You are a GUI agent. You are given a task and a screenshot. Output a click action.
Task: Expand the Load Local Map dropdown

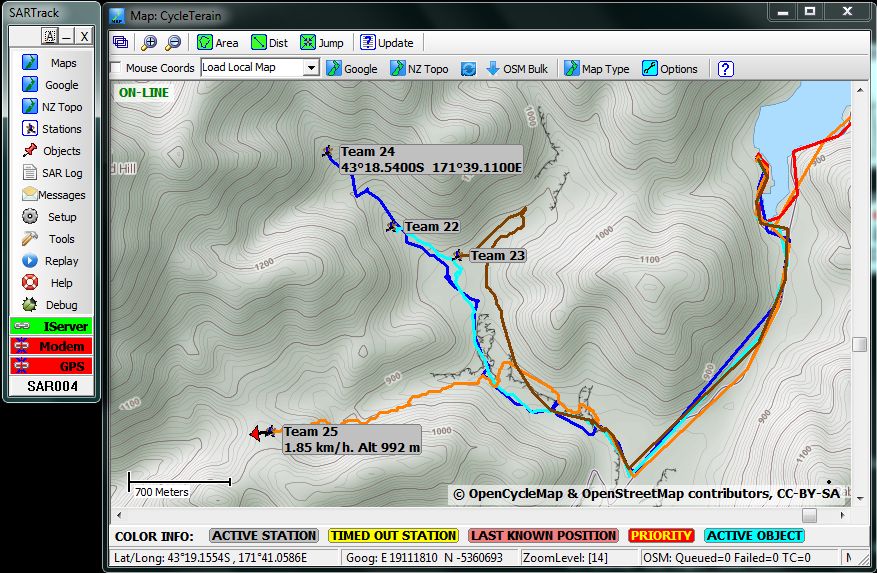click(311, 68)
